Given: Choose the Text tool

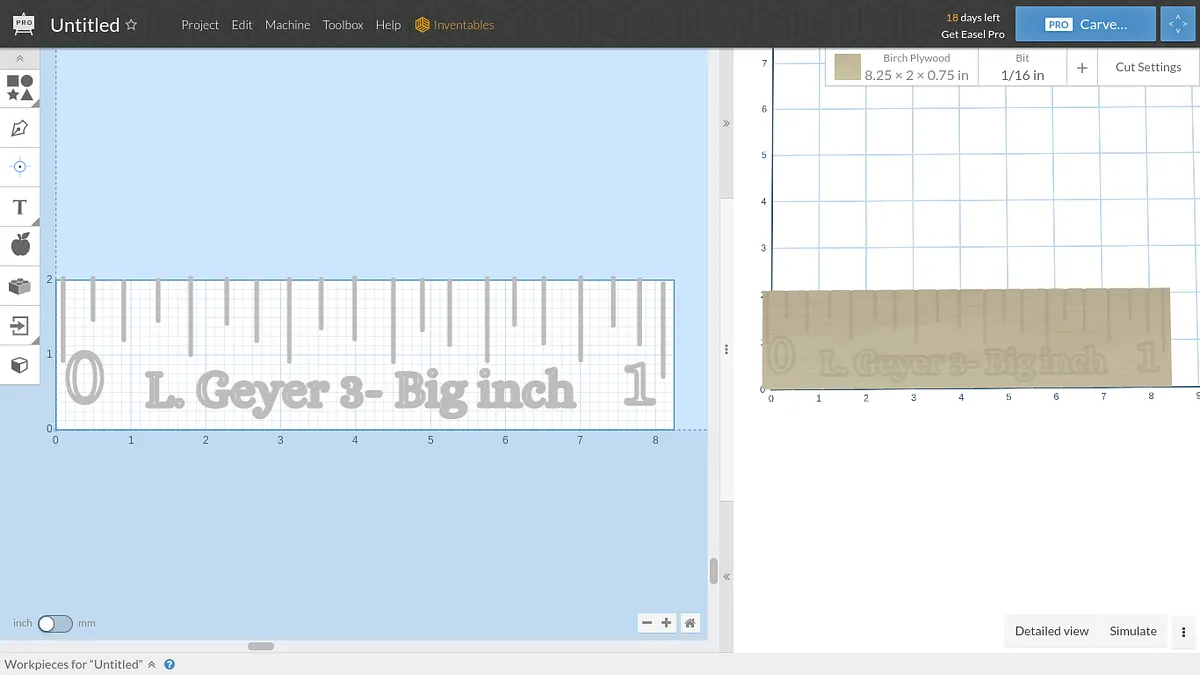Looking at the screenshot, I should tap(20, 207).
